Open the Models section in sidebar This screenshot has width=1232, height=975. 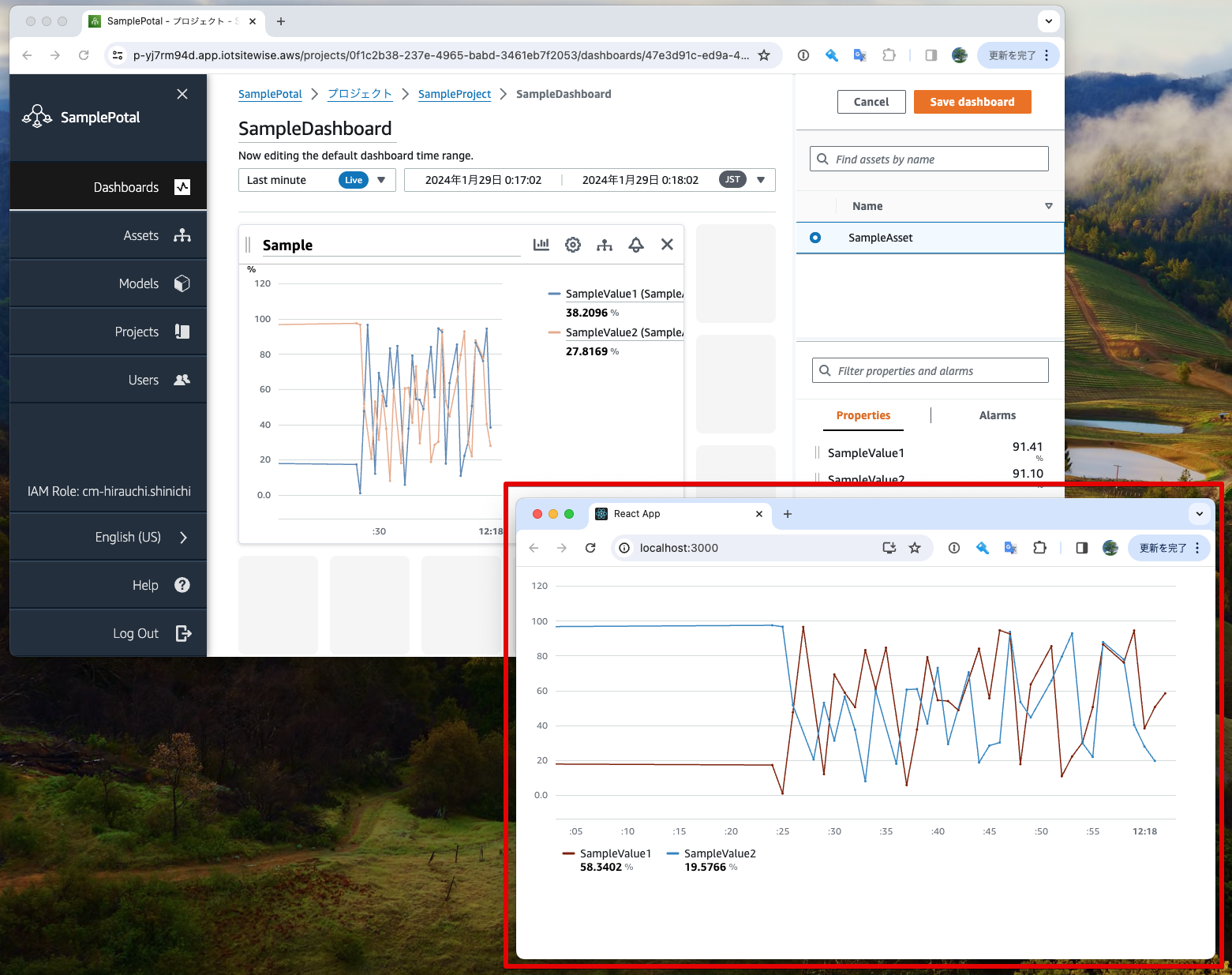(138, 283)
